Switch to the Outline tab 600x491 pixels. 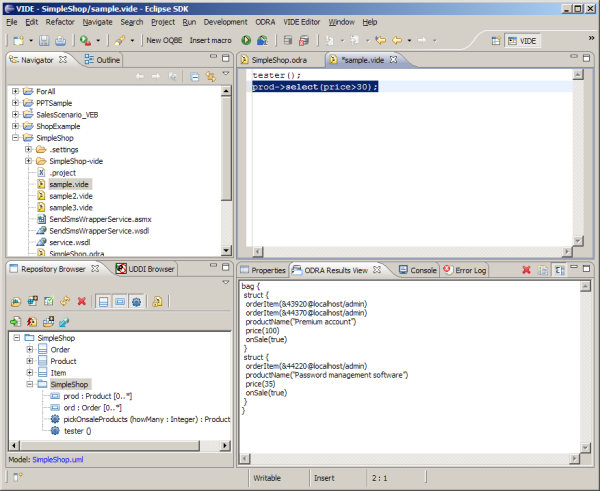click(x=103, y=60)
